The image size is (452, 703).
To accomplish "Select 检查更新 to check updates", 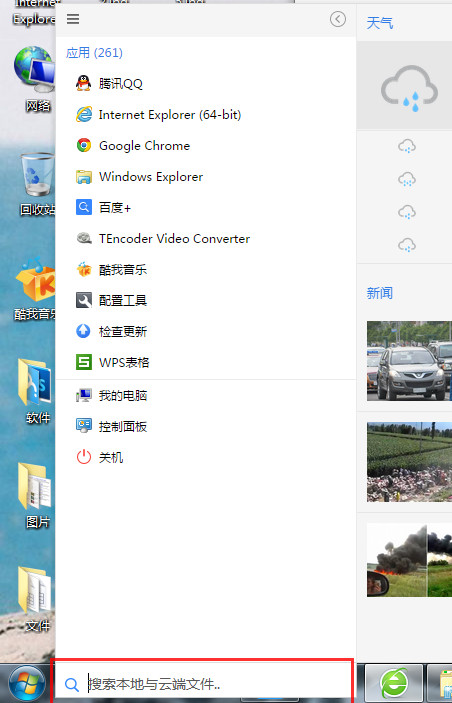I will coord(206,331).
